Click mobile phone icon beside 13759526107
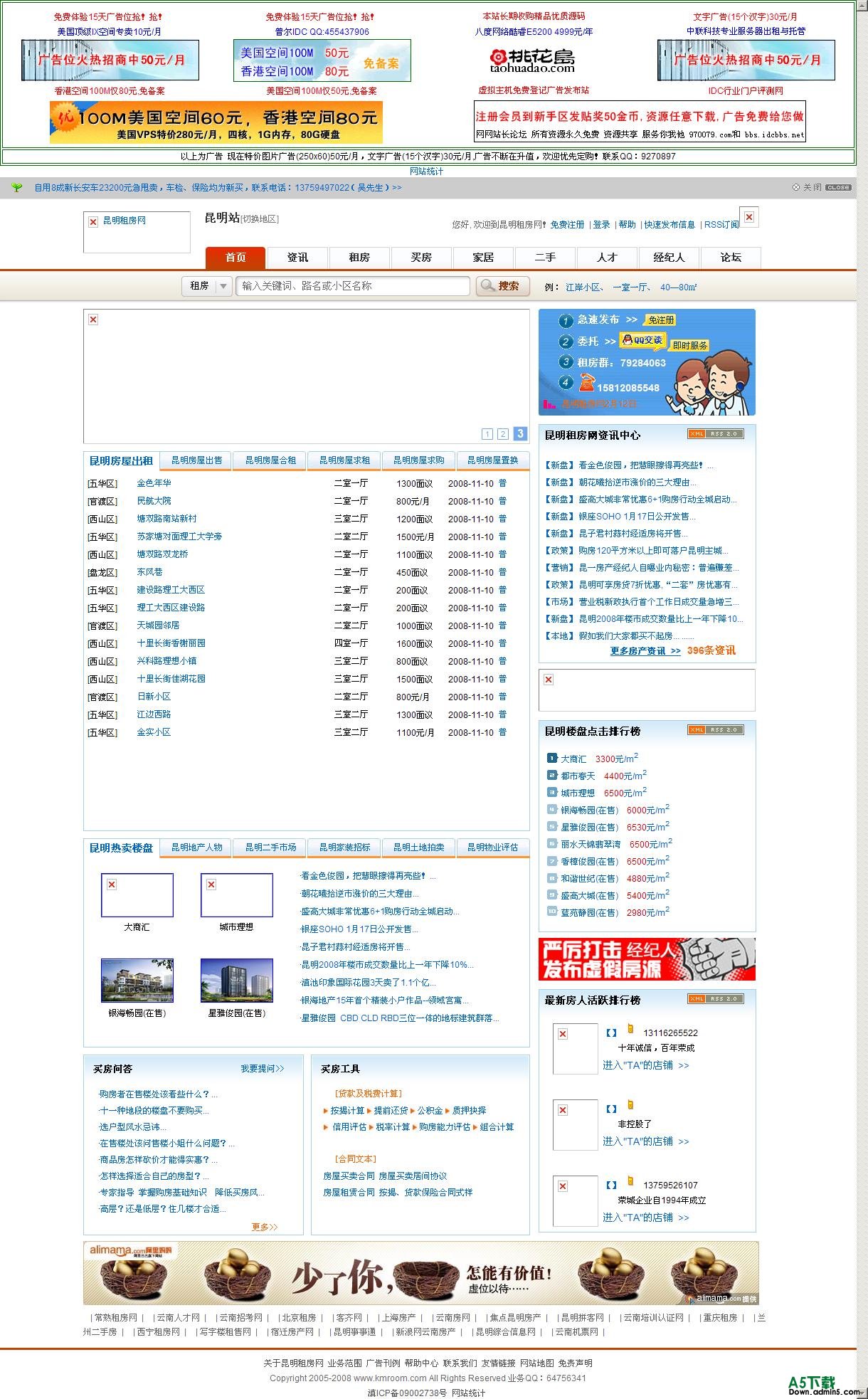The width and height of the screenshot is (868, 1399). (x=630, y=1181)
